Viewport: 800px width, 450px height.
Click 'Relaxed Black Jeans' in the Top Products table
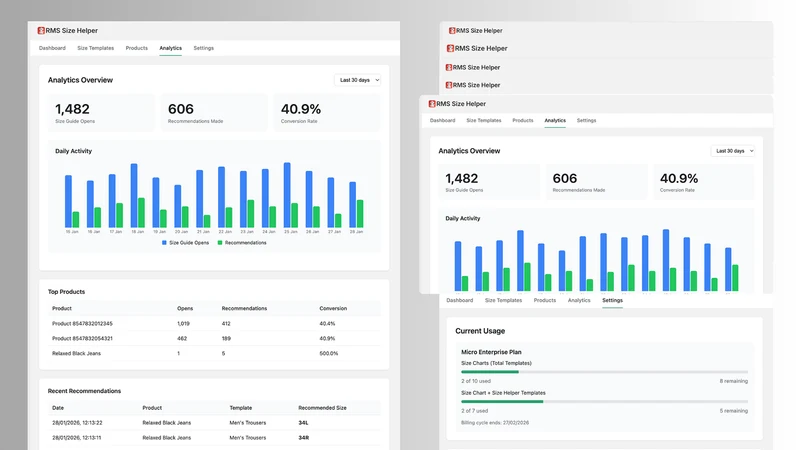(x=77, y=353)
